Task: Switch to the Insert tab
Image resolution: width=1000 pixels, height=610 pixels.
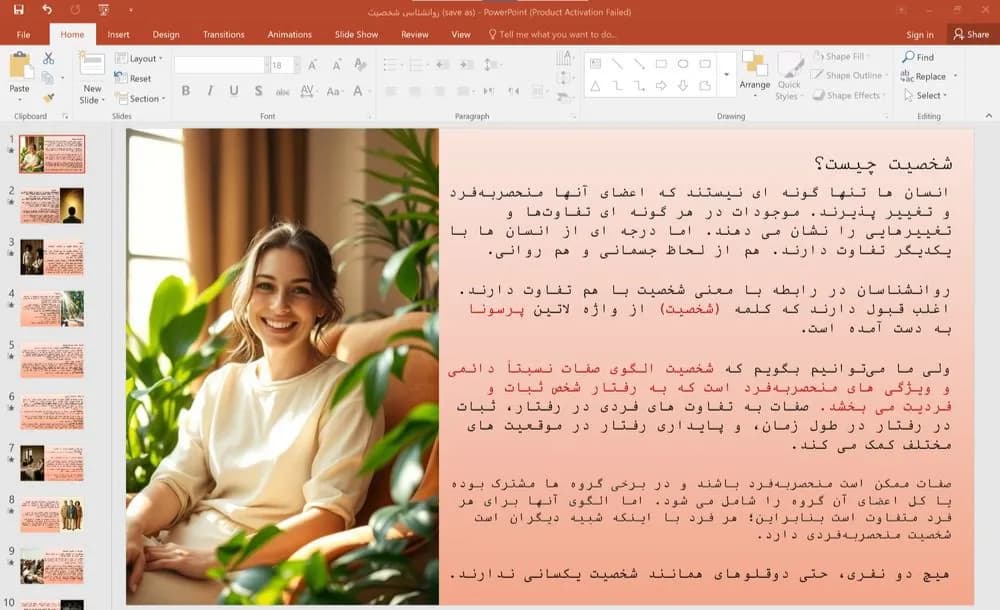Action: [118, 34]
